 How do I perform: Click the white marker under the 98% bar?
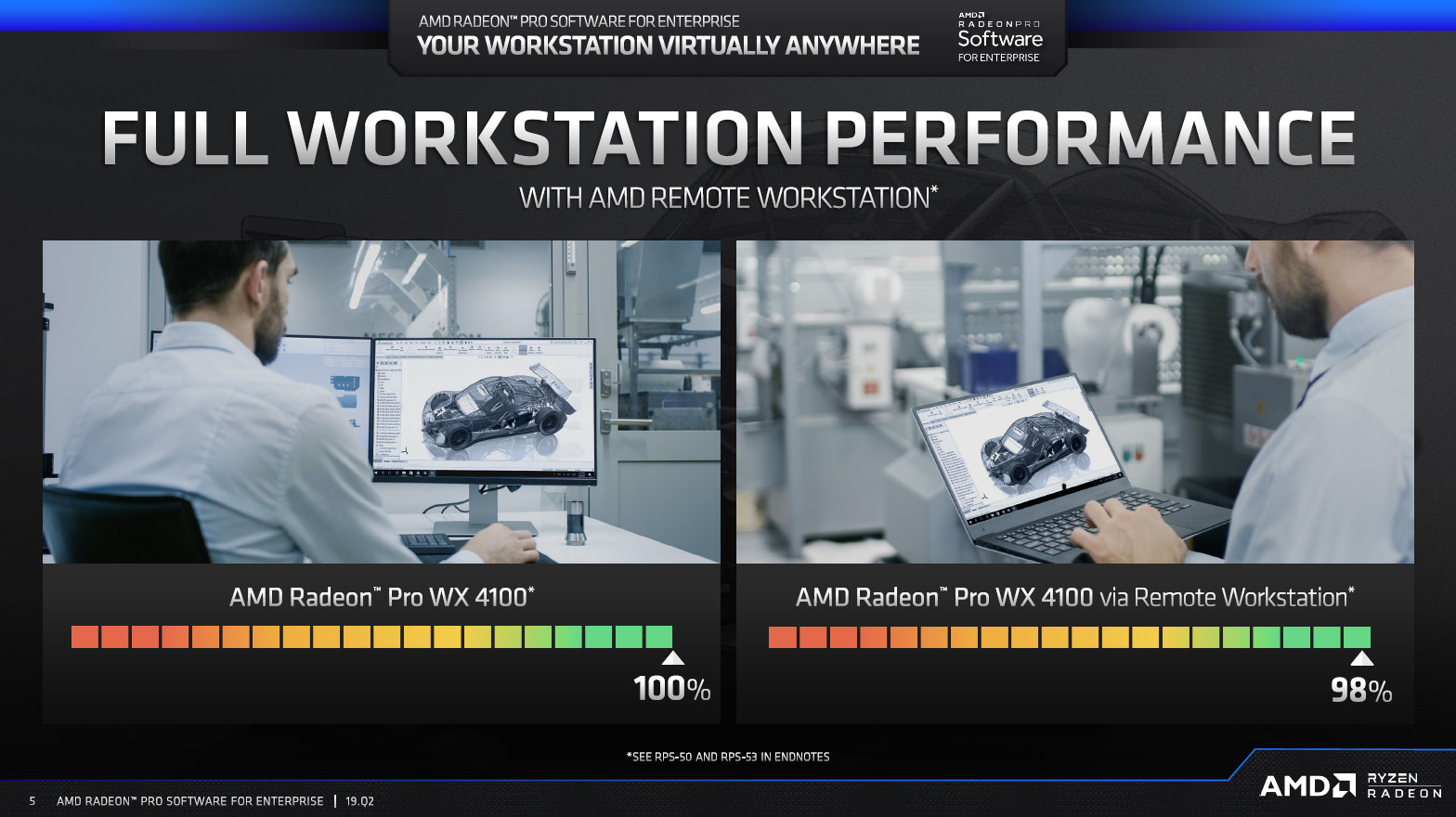pos(1362,658)
